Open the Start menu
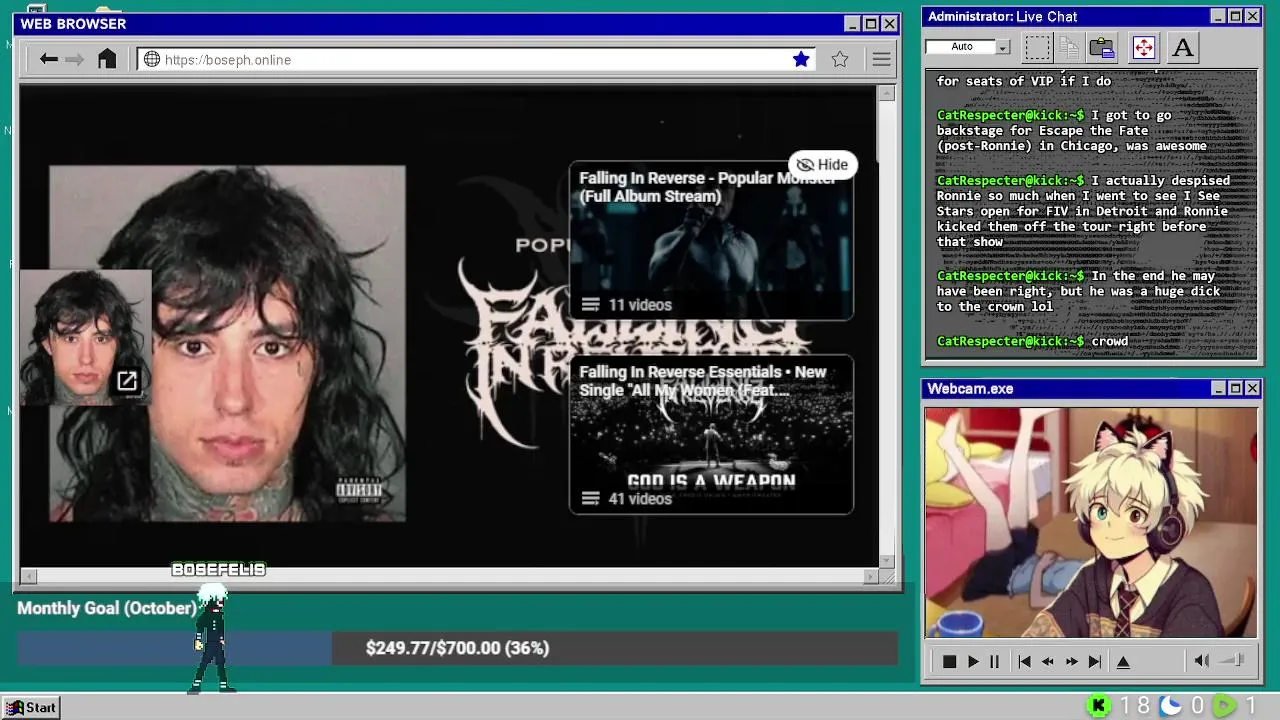1280x720 pixels. [31, 707]
